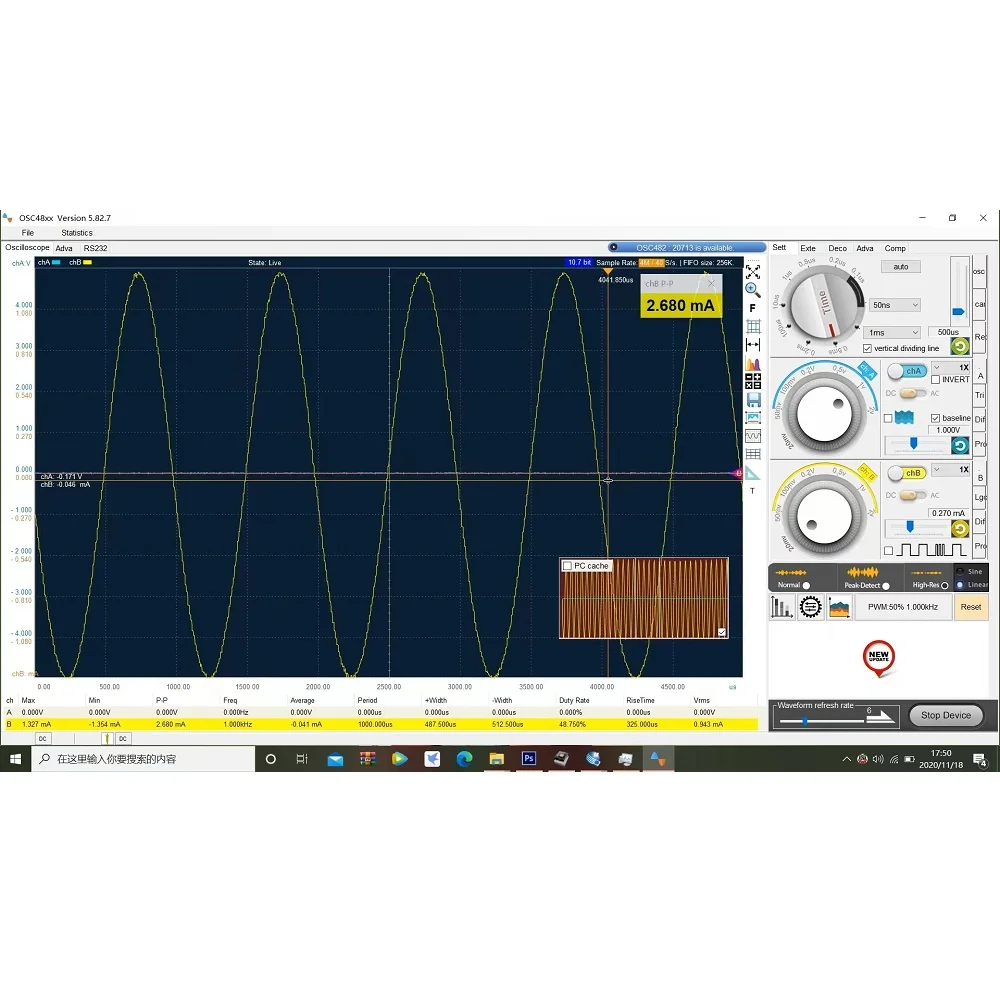Switch chA DC/AC coupling toggle
Image resolution: width=1000 pixels, height=1000 pixels.
point(913,393)
